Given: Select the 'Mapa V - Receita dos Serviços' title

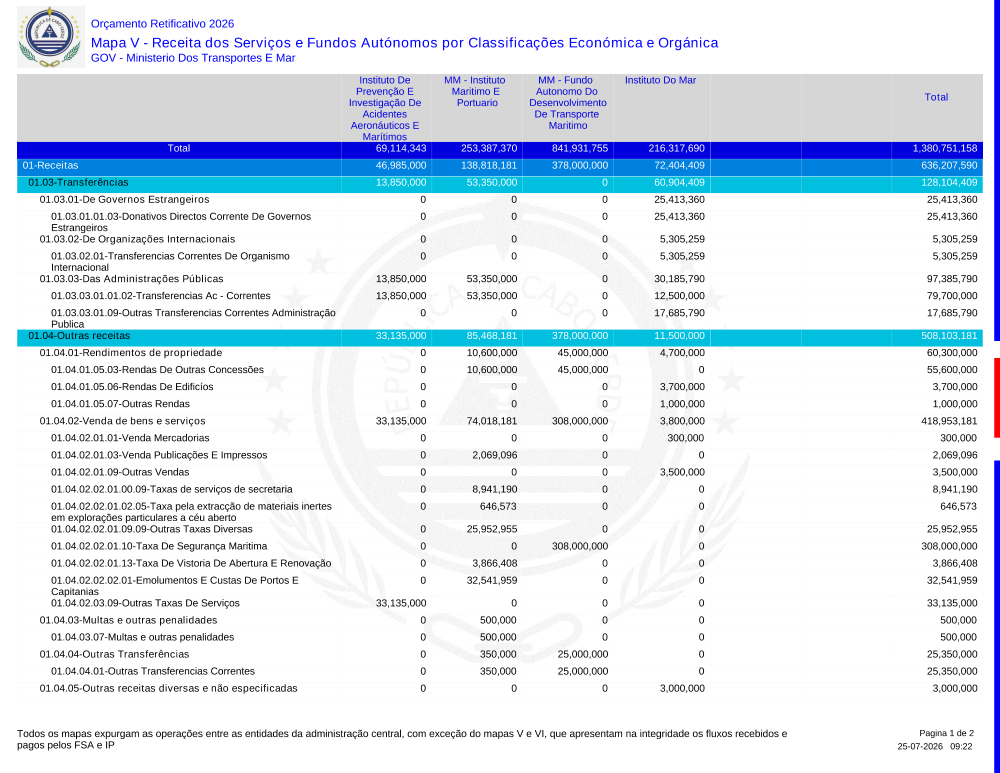Looking at the screenshot, I should tap(404, 43).
